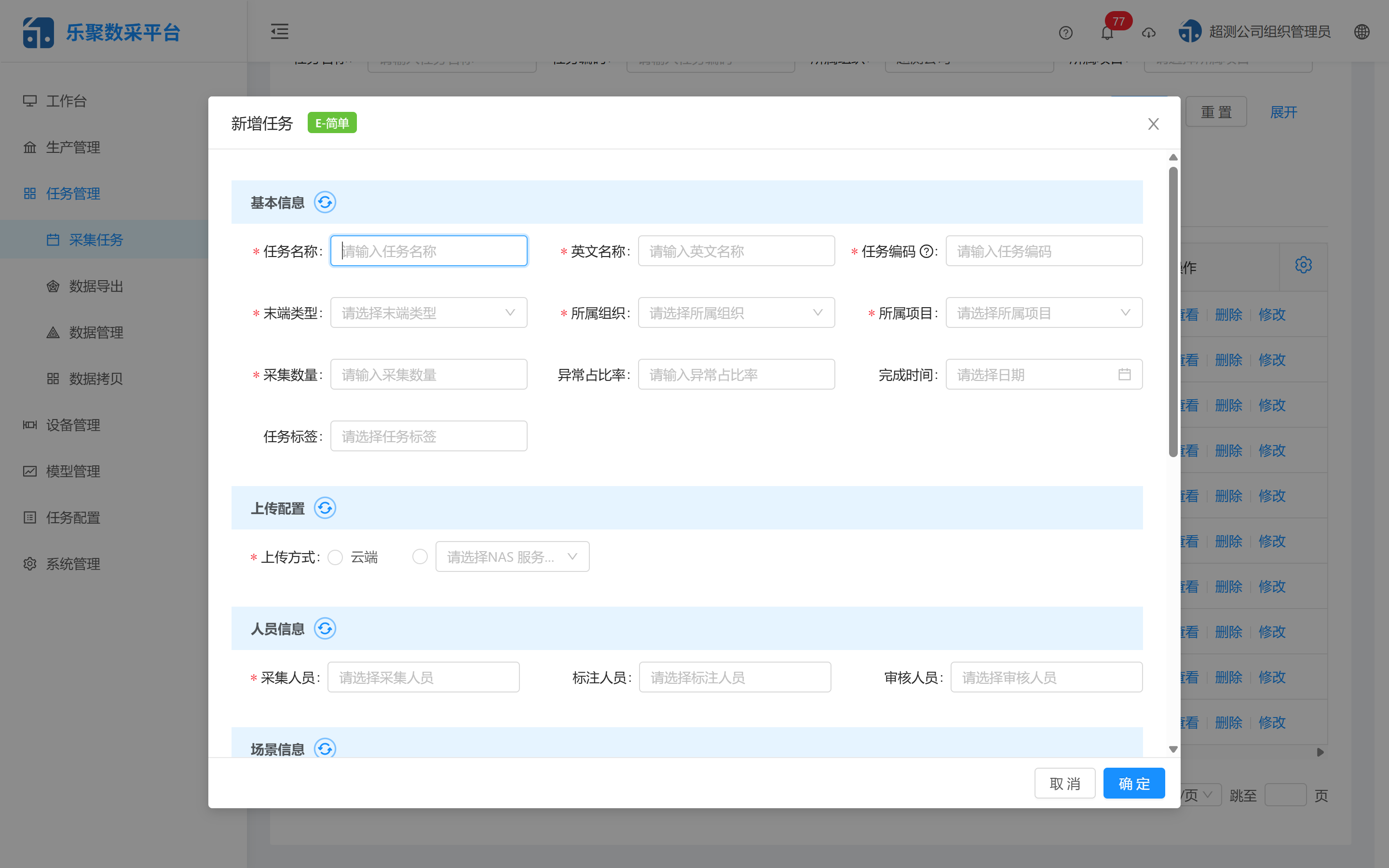The width and height of the screenshot is (1389, 868).
Task: Cancel the dialog using 取消 button
Action: click(1065, 783)
